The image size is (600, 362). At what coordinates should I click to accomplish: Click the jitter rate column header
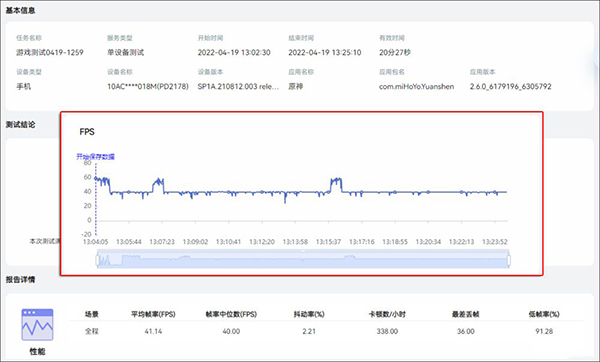(x=309, y=314)
